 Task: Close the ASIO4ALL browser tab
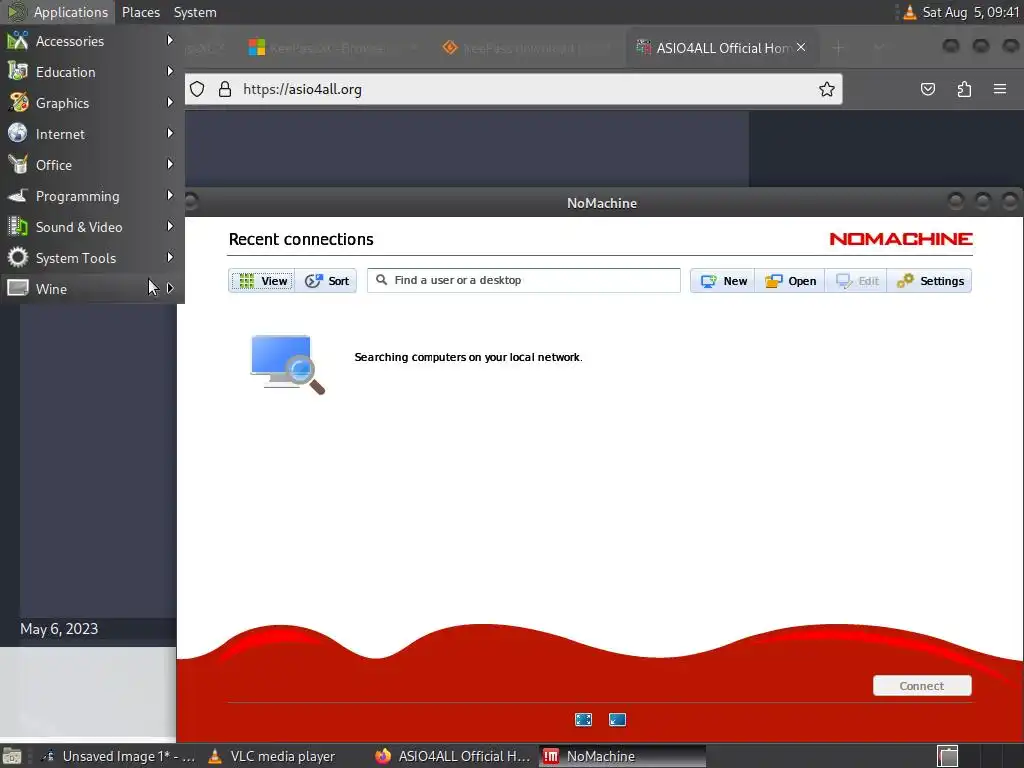tap(801, 48)
